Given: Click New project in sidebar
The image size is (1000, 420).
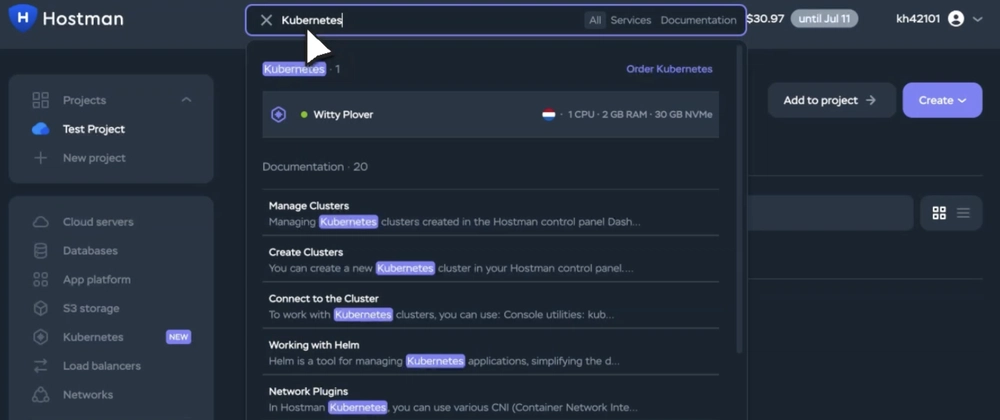Looking at the screenshot, I should point(94,158).
